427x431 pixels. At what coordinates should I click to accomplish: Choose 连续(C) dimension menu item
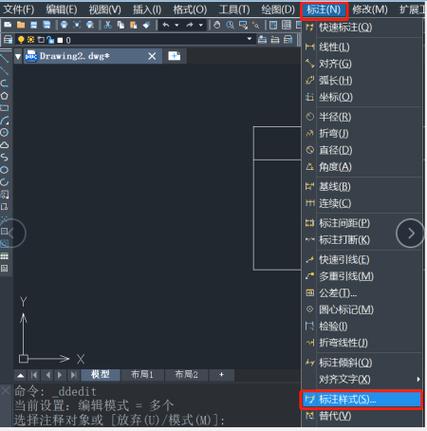(363, 203)
